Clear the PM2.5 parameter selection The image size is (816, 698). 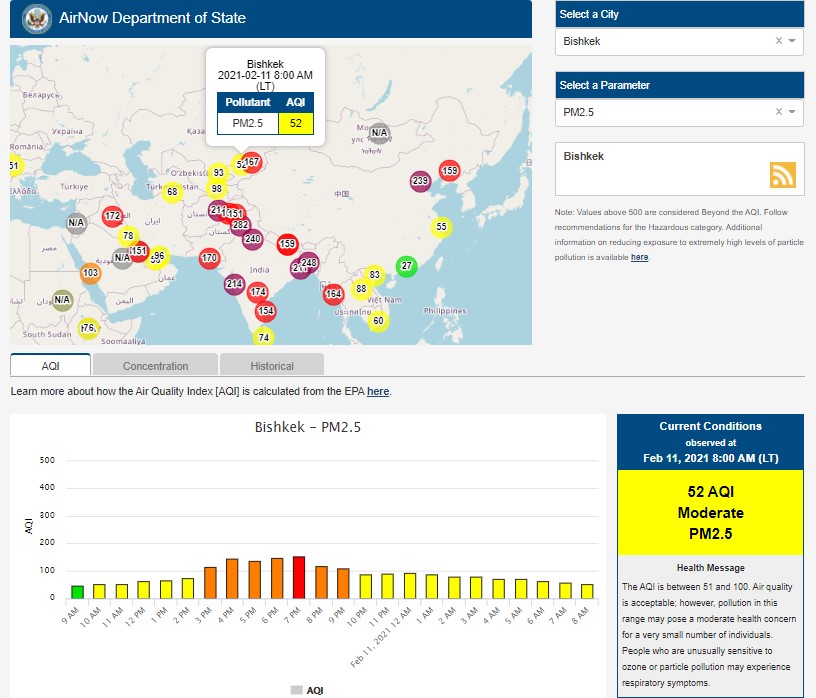779,112
